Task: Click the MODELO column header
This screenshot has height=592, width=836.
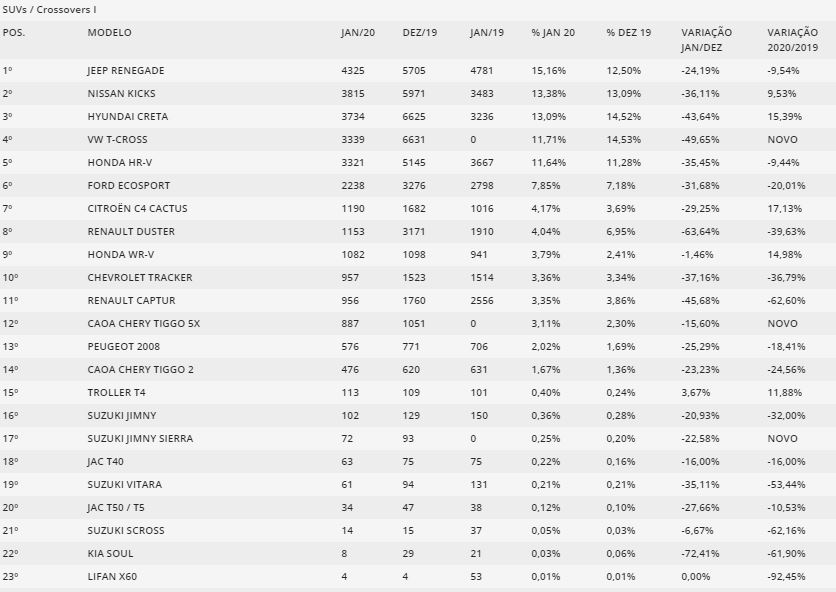Action: [109, 33]
